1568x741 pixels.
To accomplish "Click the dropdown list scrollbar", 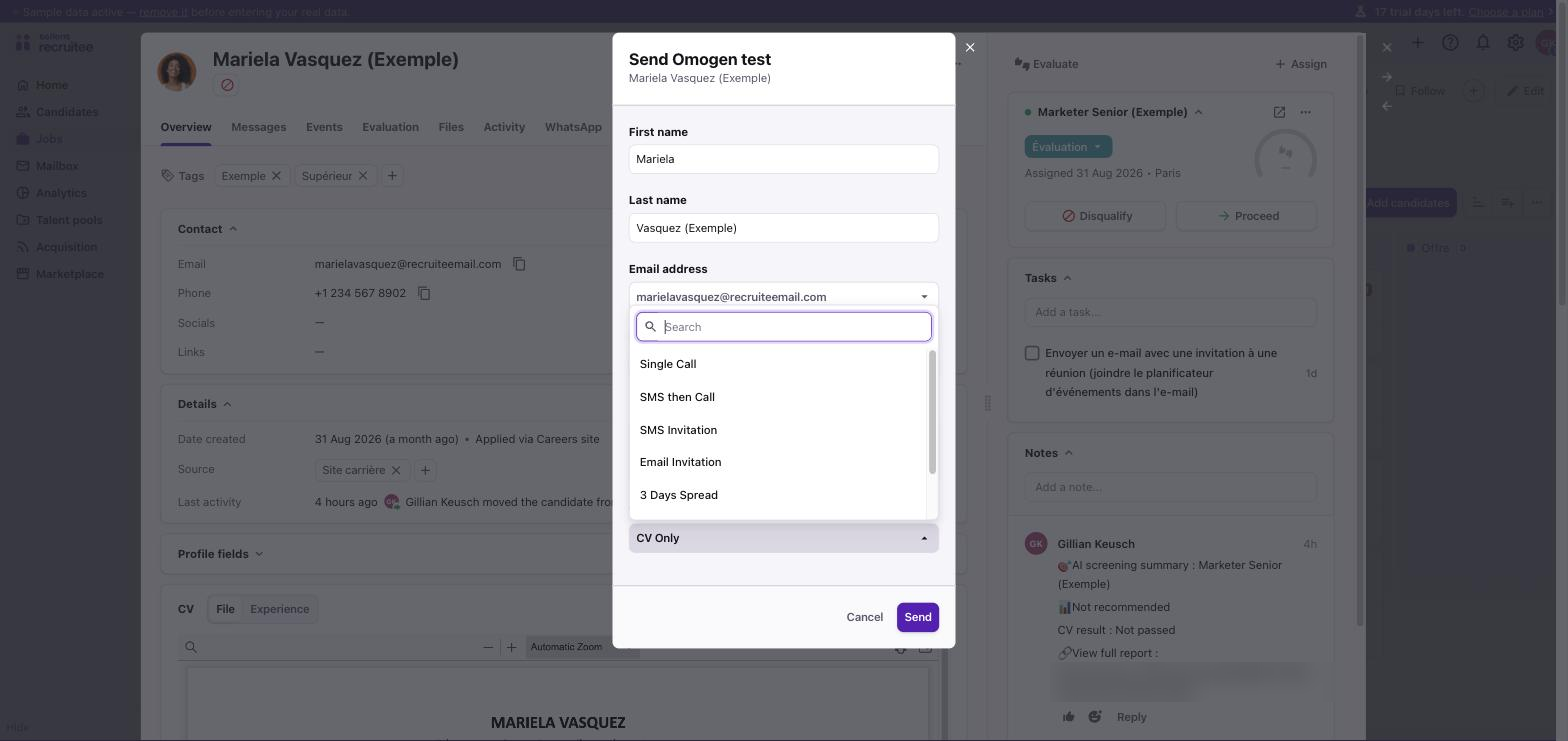I will coord(932,412).
